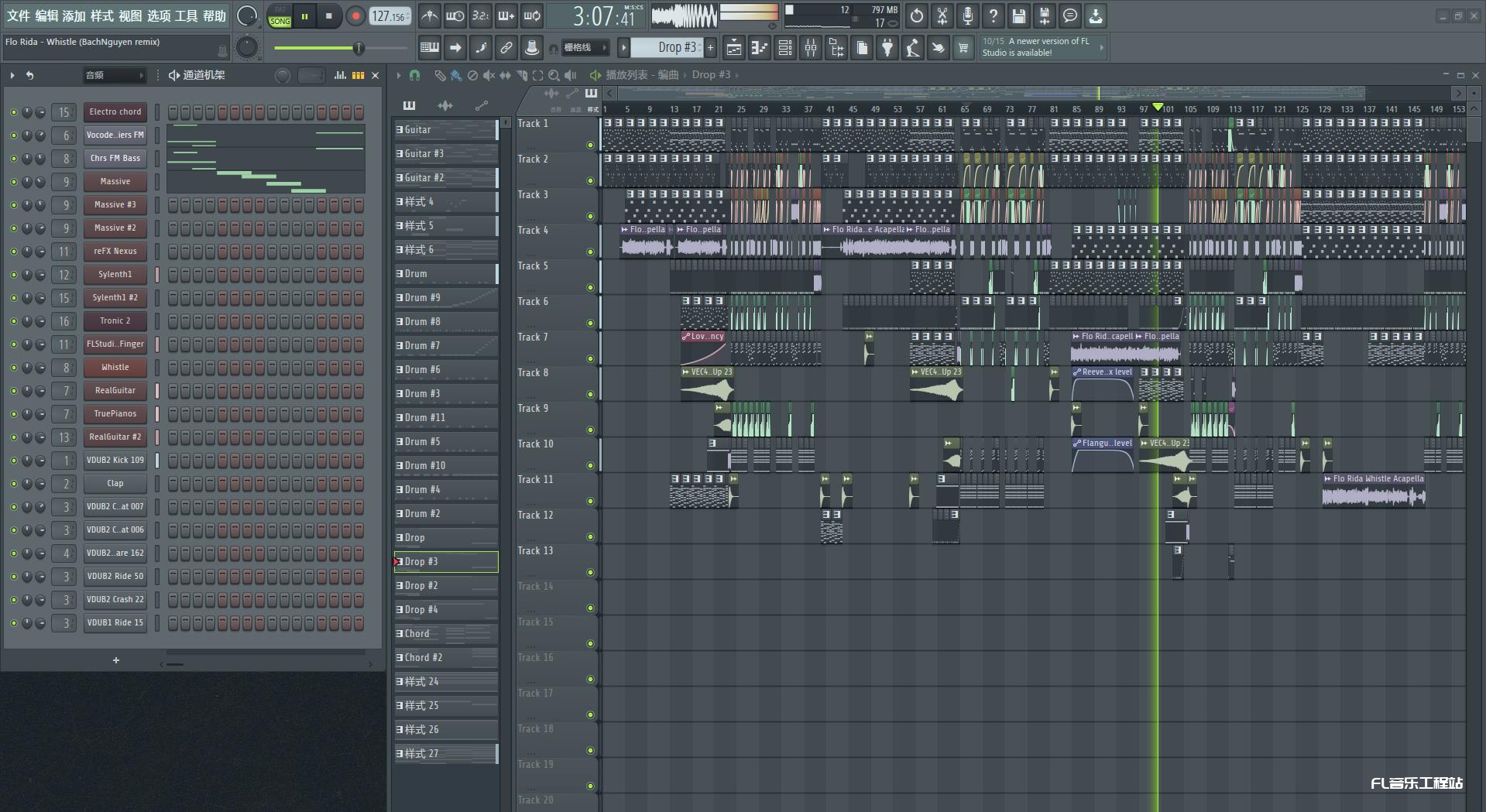Open the piano roll icon
Image resolution: width=1486 pixels, height=812 pixels.
[x=760, y=48]
